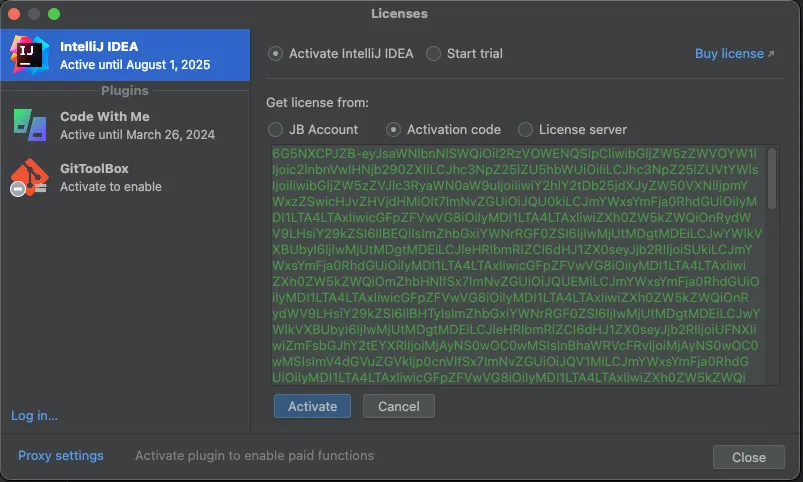Select IntelliJ IDEA entry in license list

[x=125, y=55]
